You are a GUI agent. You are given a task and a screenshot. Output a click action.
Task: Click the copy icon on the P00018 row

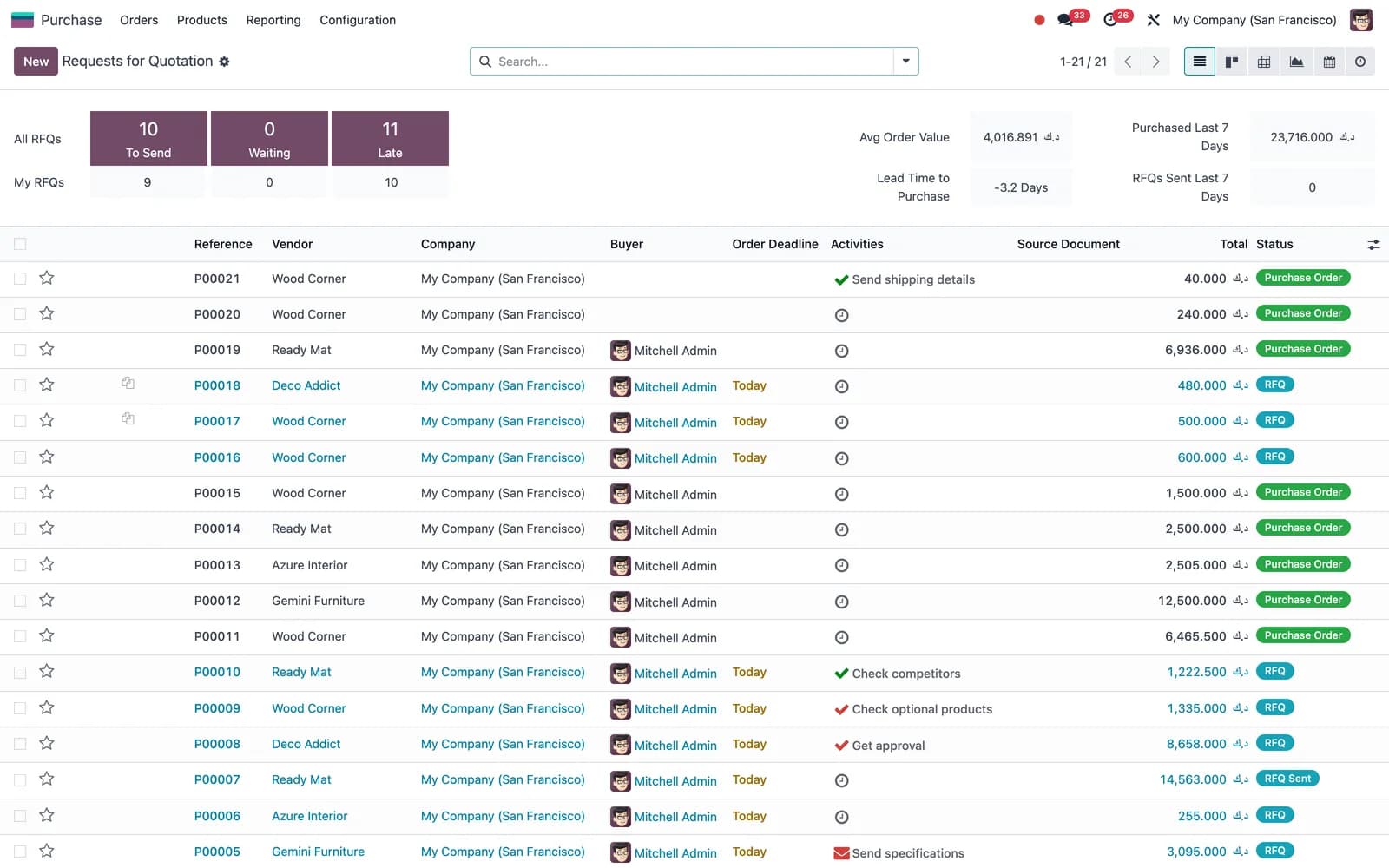128,383
